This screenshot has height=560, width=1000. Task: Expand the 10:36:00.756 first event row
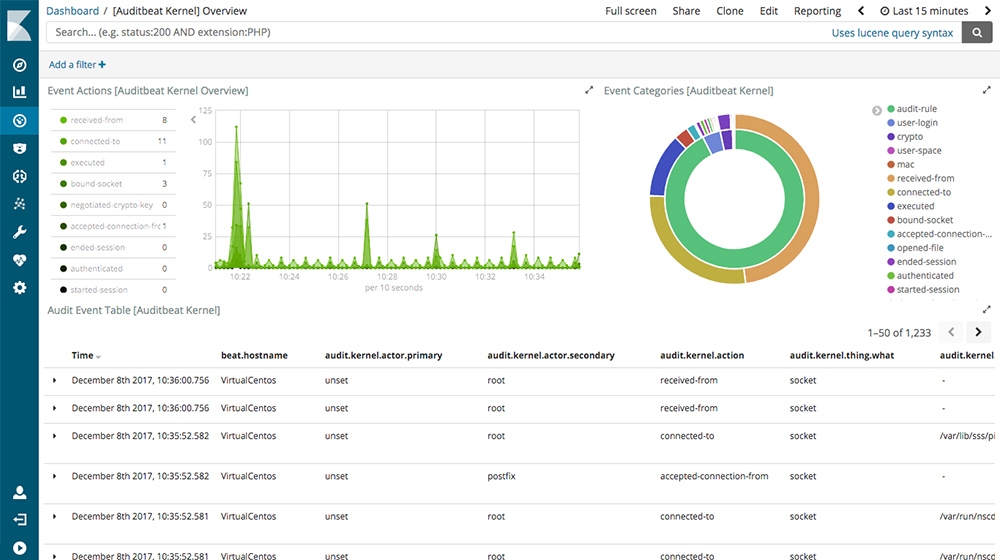(54, 380)
